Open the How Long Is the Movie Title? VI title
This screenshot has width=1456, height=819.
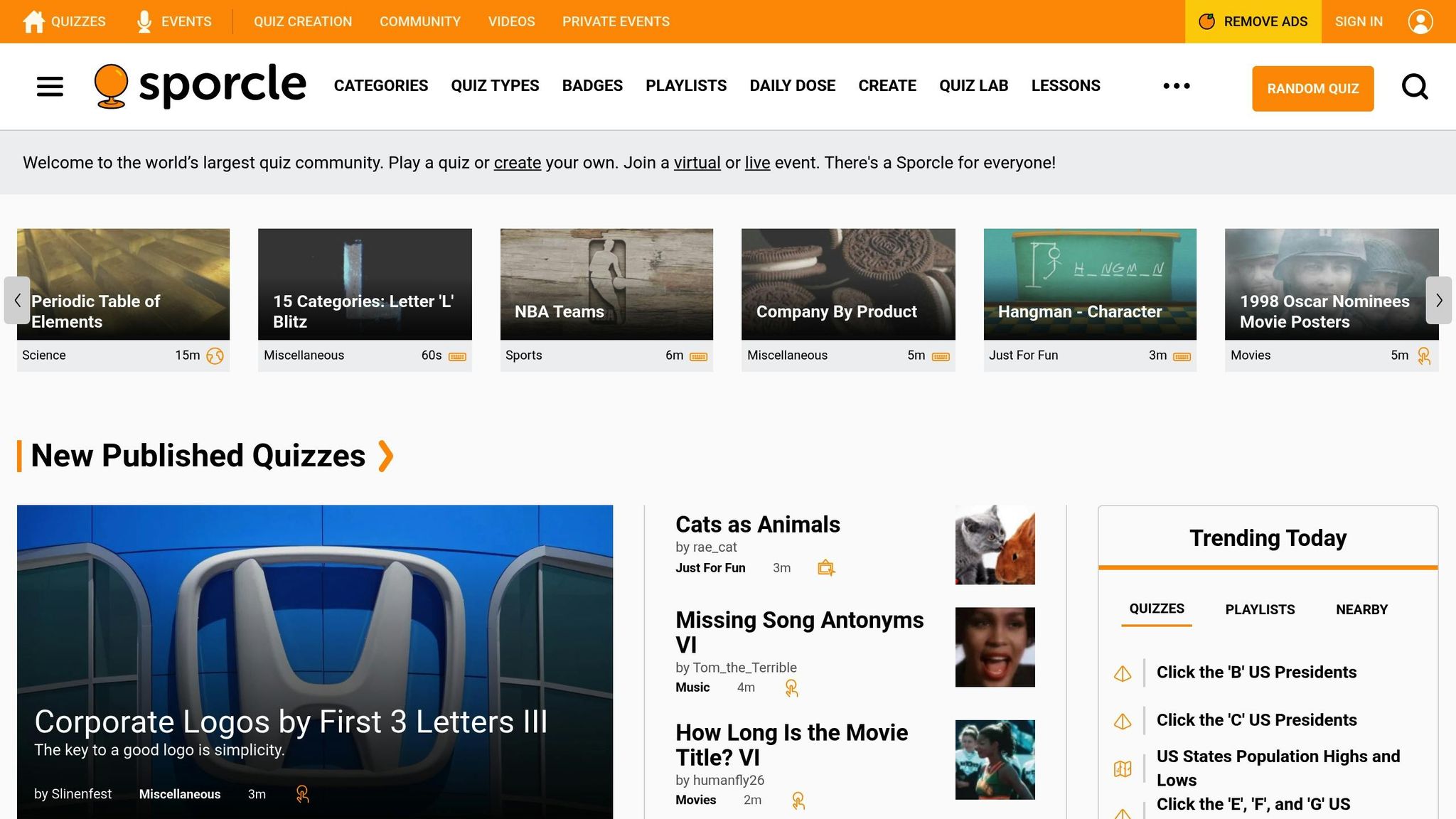(x=792, y=745)
